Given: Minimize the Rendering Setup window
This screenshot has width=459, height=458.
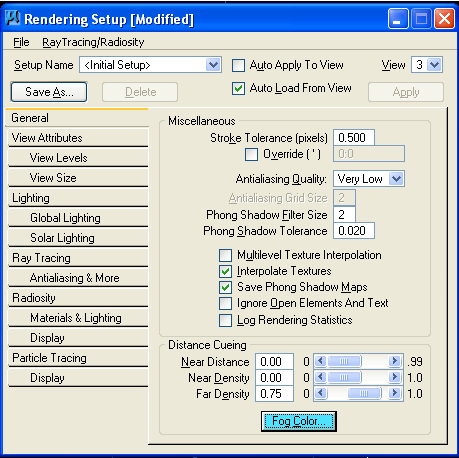Looking at the screenshot, I should pos(398,19).
